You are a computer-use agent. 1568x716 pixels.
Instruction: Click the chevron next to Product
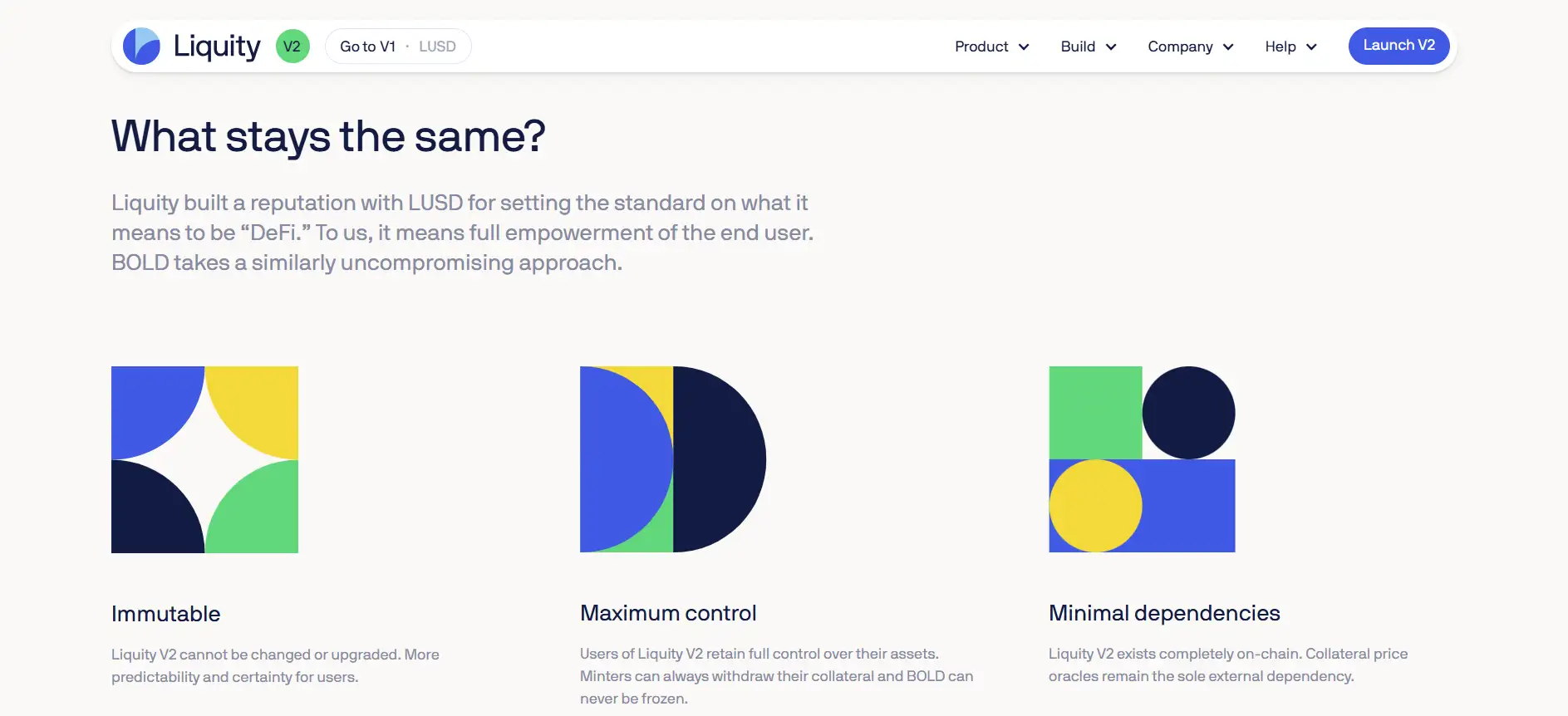(1024, 47)
